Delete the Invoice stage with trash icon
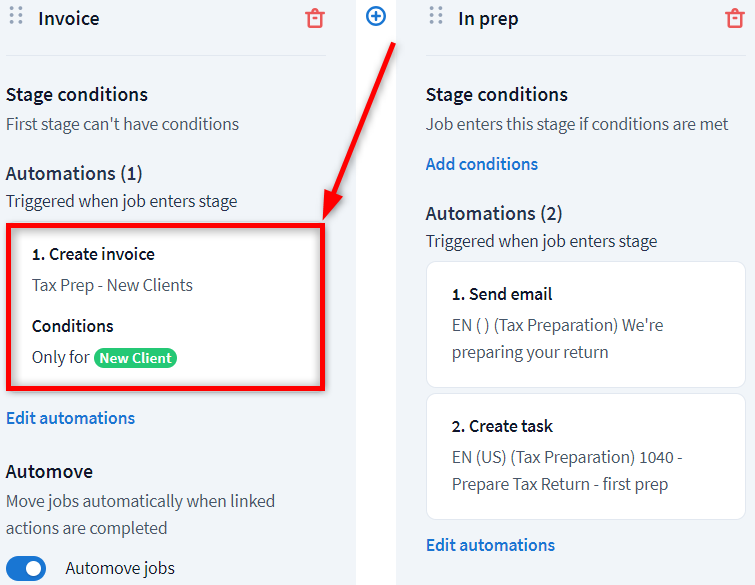The image size is (755, 585). [x=315, y=18]
